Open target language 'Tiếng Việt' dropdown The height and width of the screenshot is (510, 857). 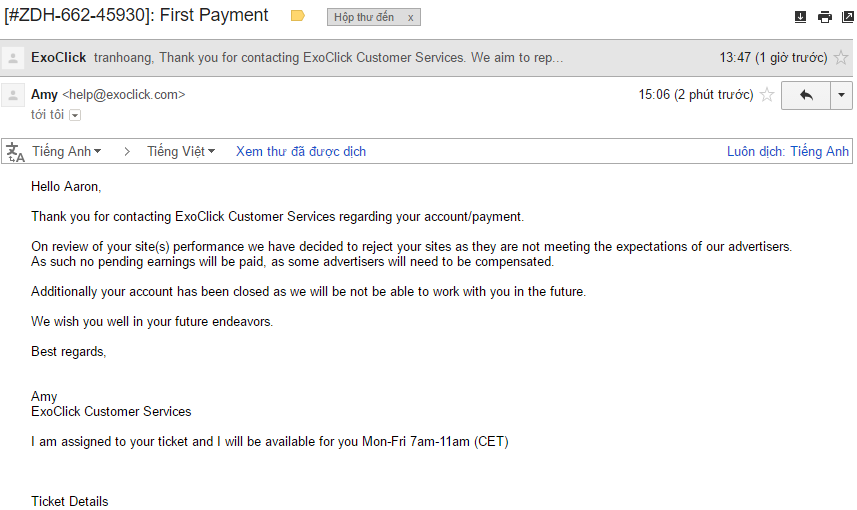pyautogui.click(x=181, y=152)
